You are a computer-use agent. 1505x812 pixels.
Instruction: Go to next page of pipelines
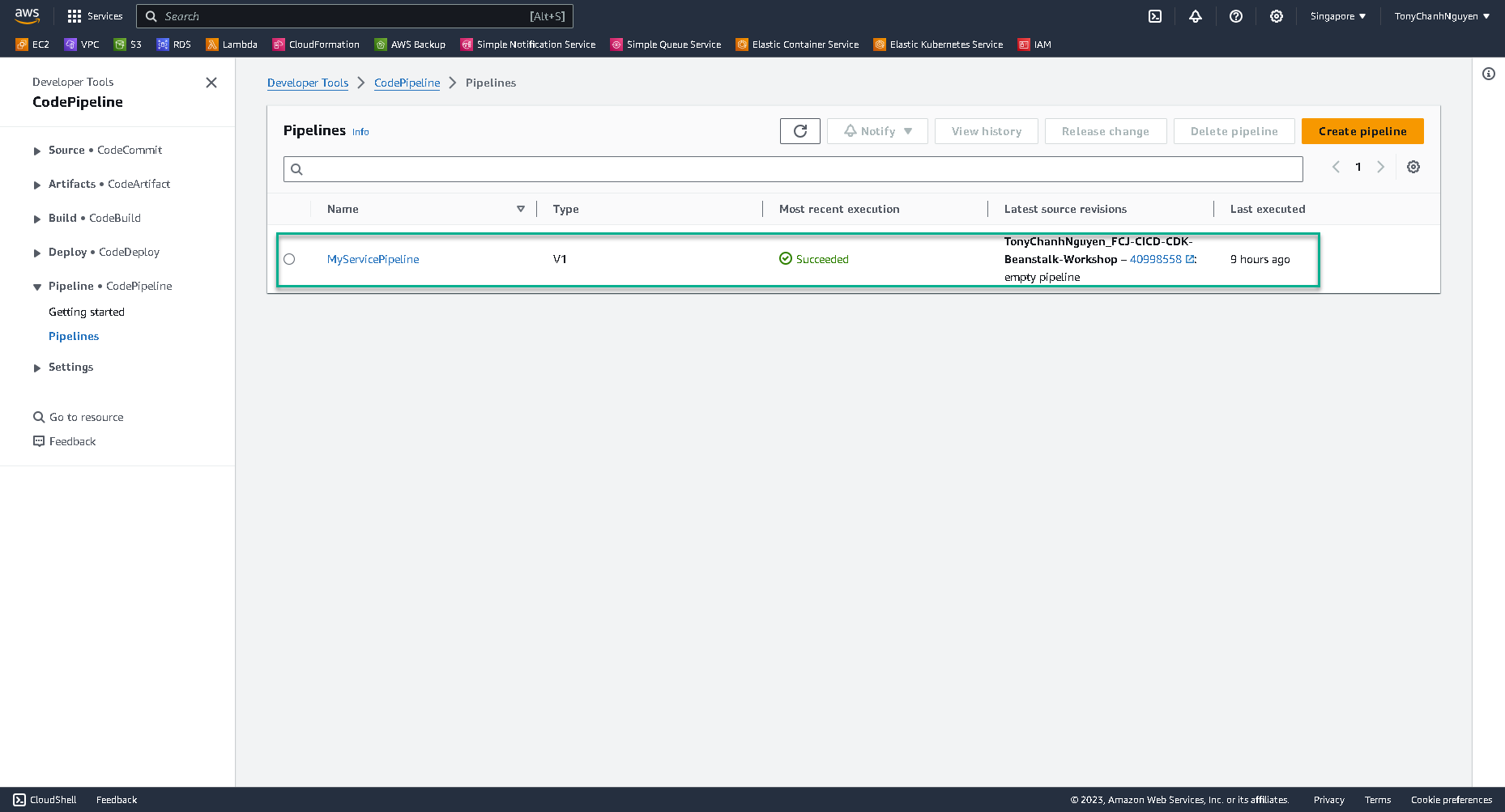click(1381, 167)
